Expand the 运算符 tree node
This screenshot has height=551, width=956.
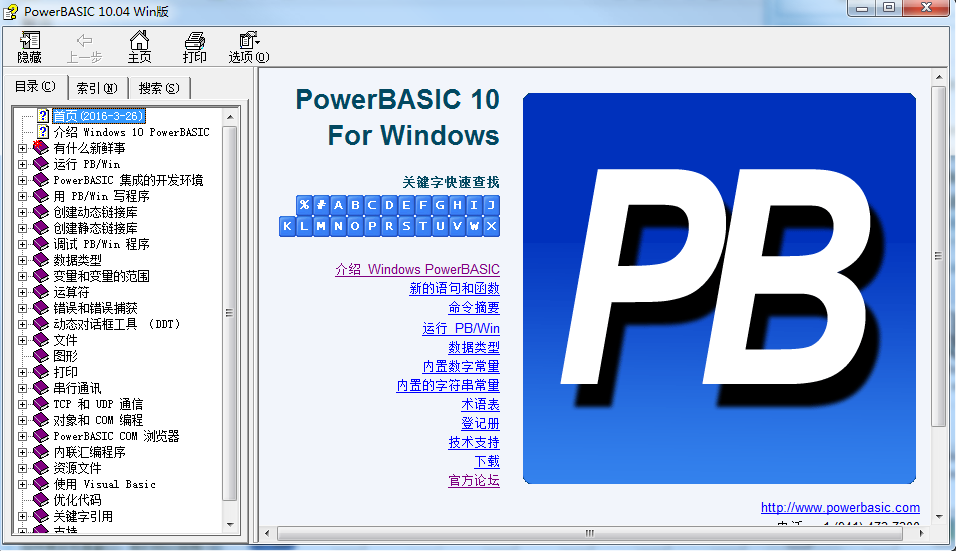pyautogui.click(x=23, y=292)
